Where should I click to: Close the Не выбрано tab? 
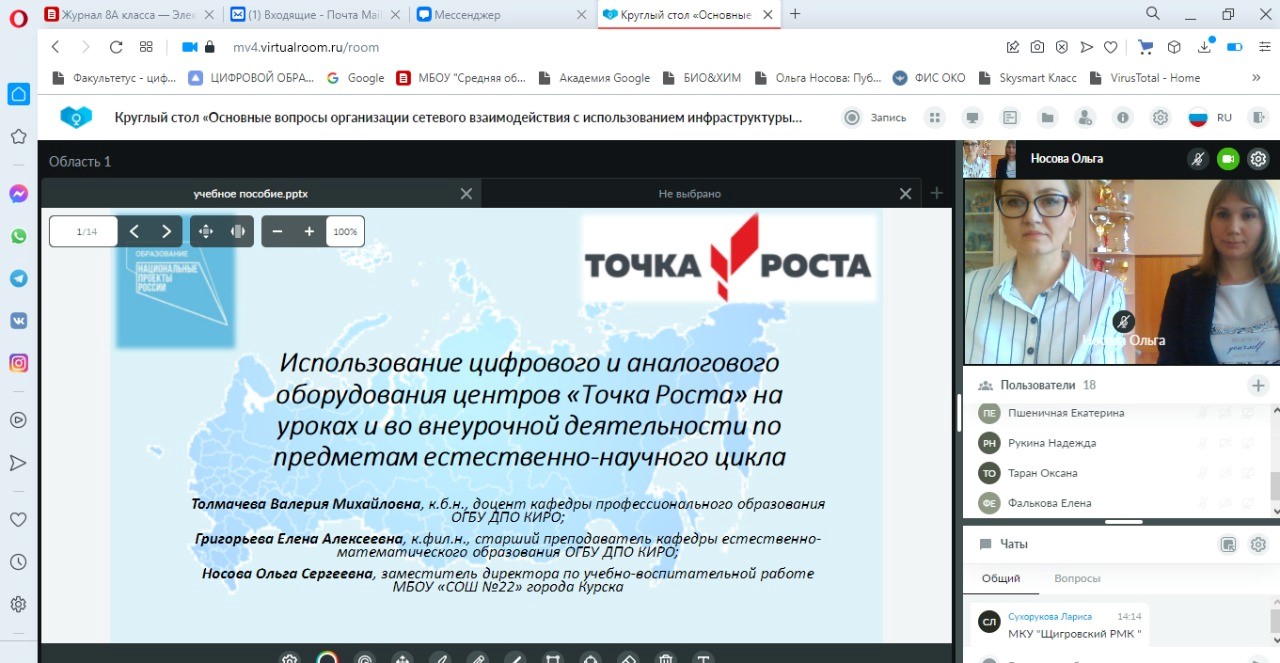coord(905,194)
